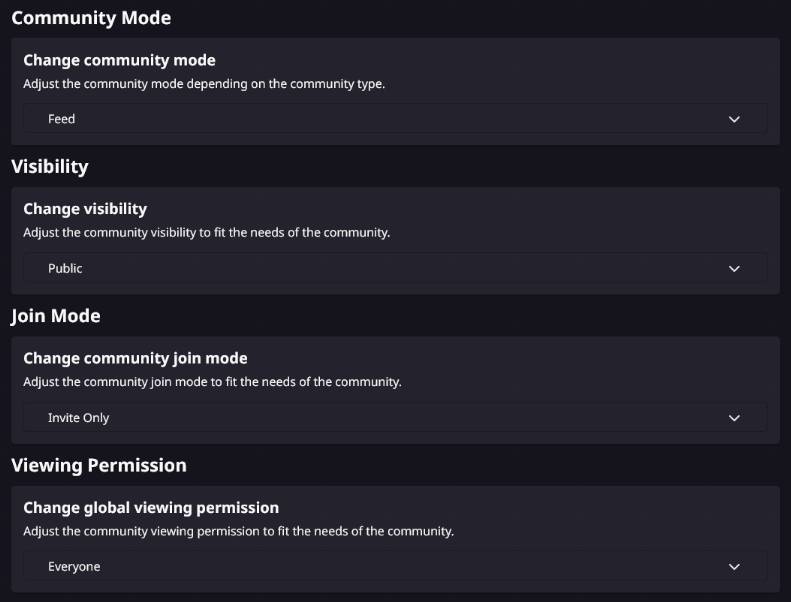Click the Viewing Permission section heading

tap(99, 465)
